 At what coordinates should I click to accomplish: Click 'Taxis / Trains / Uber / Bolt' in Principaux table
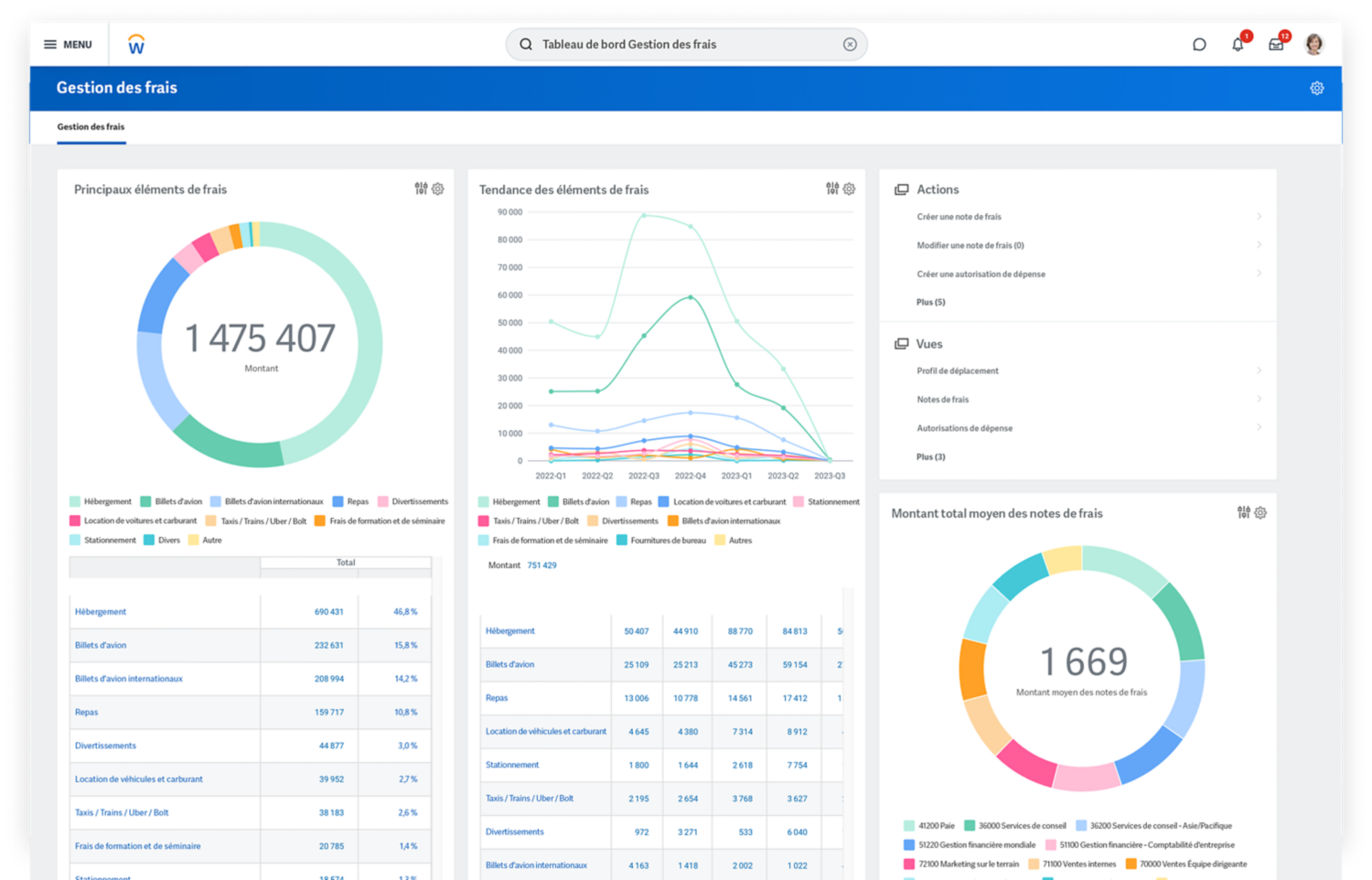pyautogui.click(x=122, y=812)
